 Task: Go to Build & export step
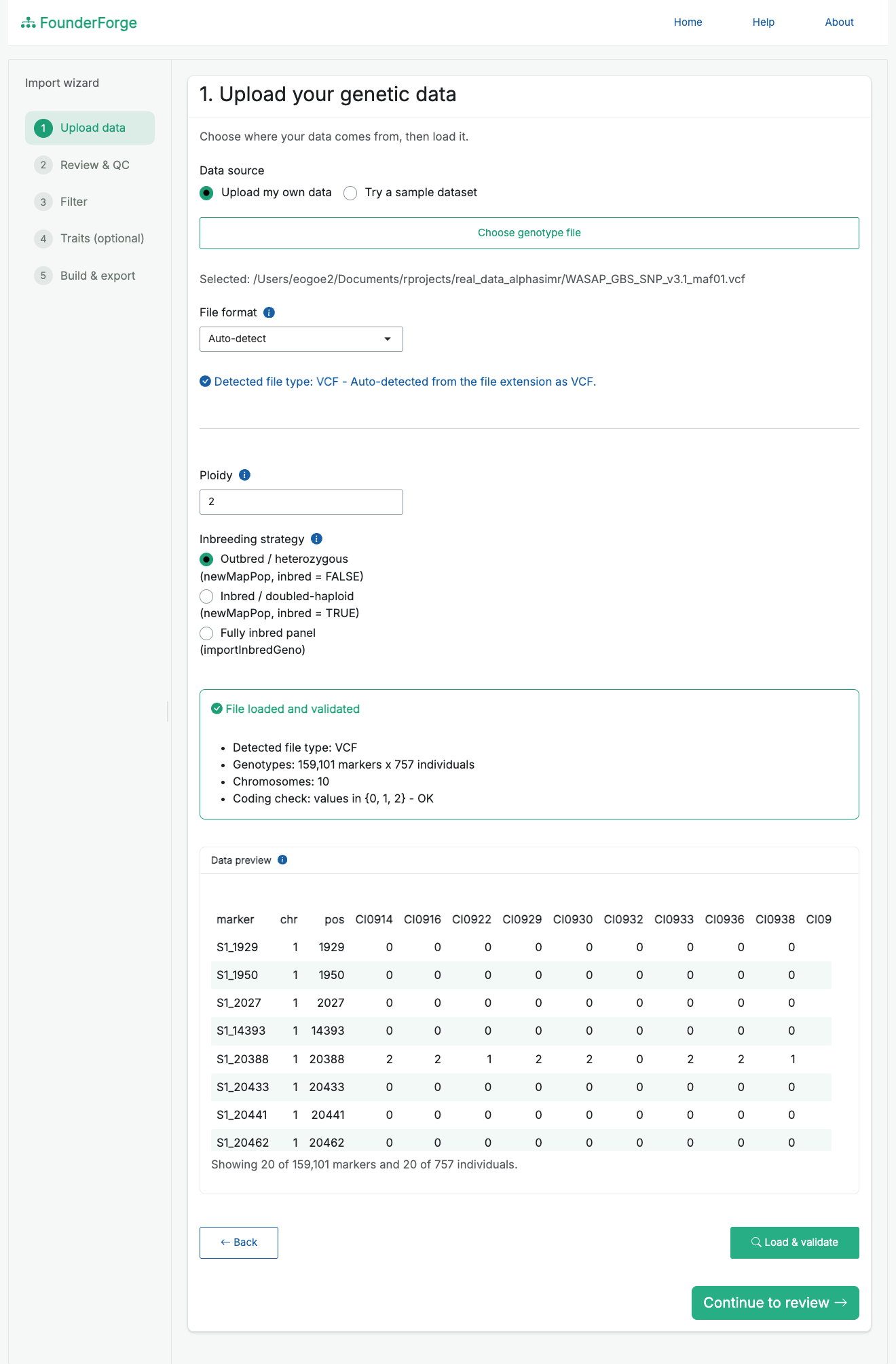point(90,276)
